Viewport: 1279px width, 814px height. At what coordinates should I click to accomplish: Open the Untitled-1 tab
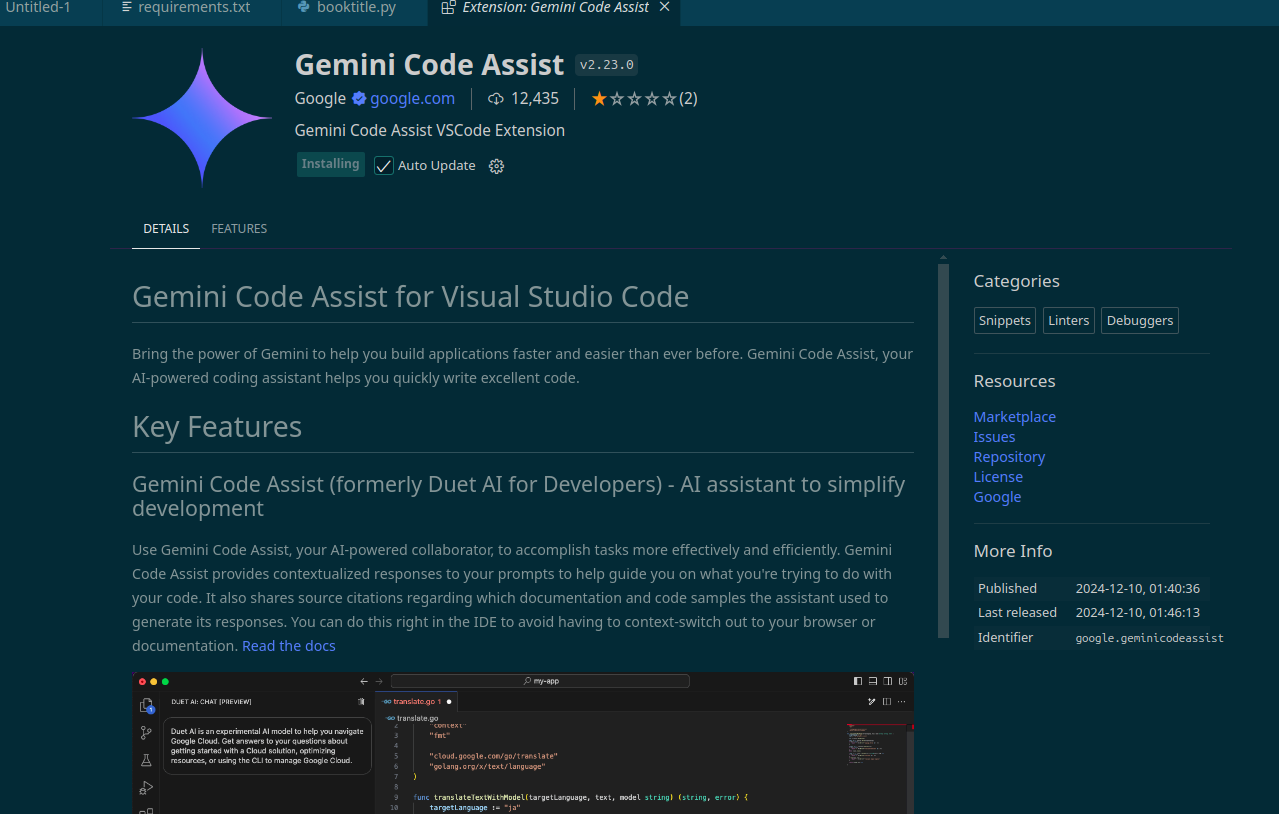click(40, 7)
